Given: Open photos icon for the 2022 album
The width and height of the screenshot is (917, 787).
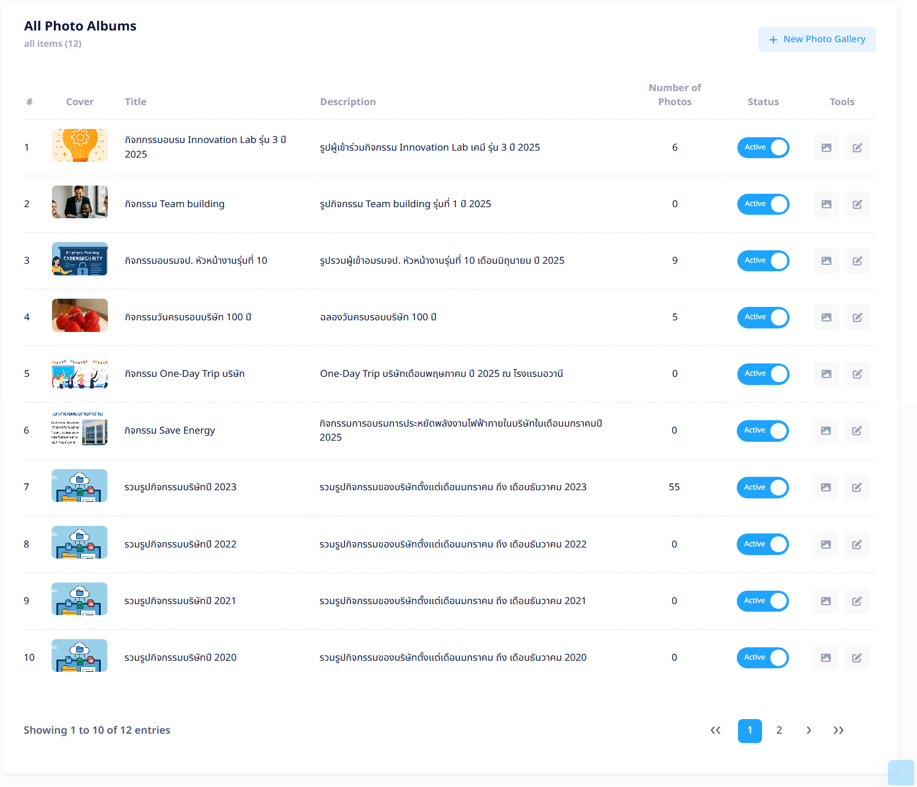Looking at the screenshot, I should (x=826, y=545).
